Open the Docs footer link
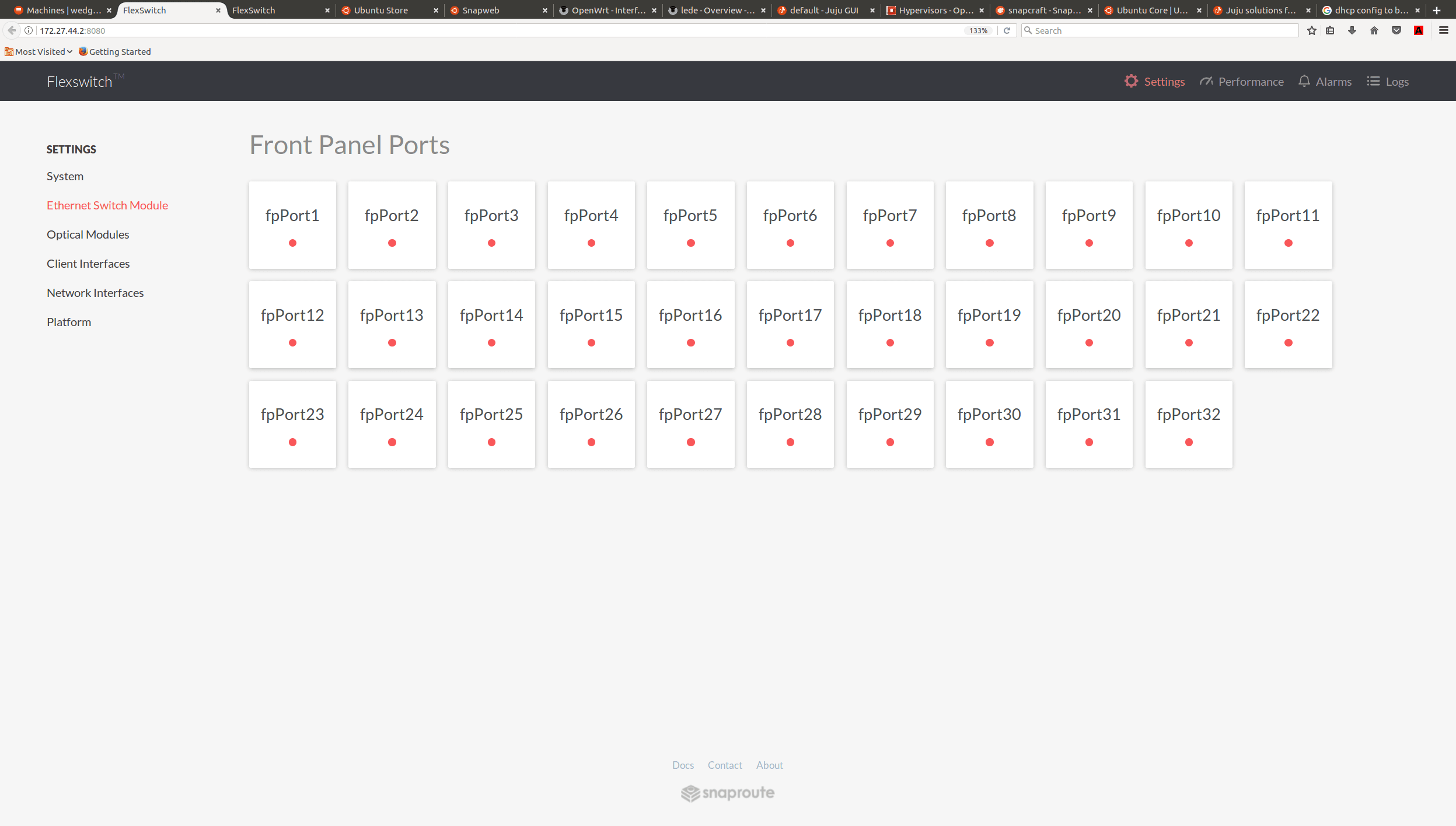This screenshot has width=1456, height=826. (683, 765)
